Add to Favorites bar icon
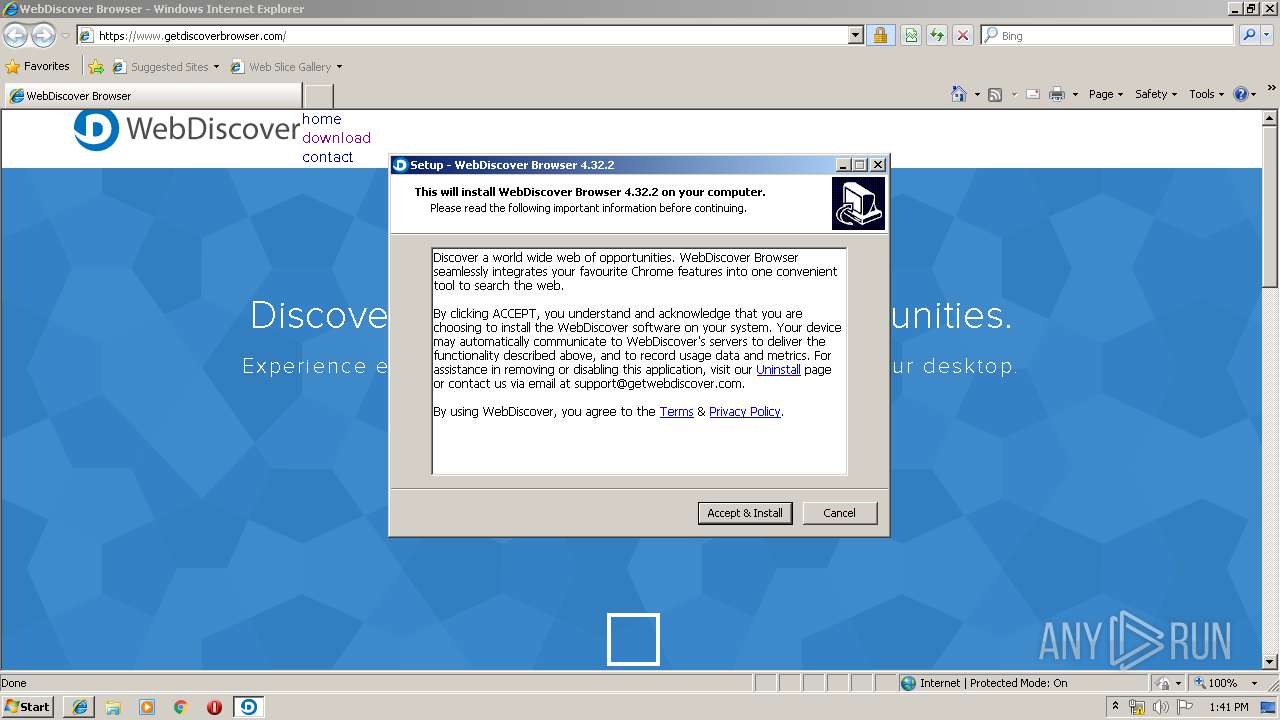 (x=96, y=67)
